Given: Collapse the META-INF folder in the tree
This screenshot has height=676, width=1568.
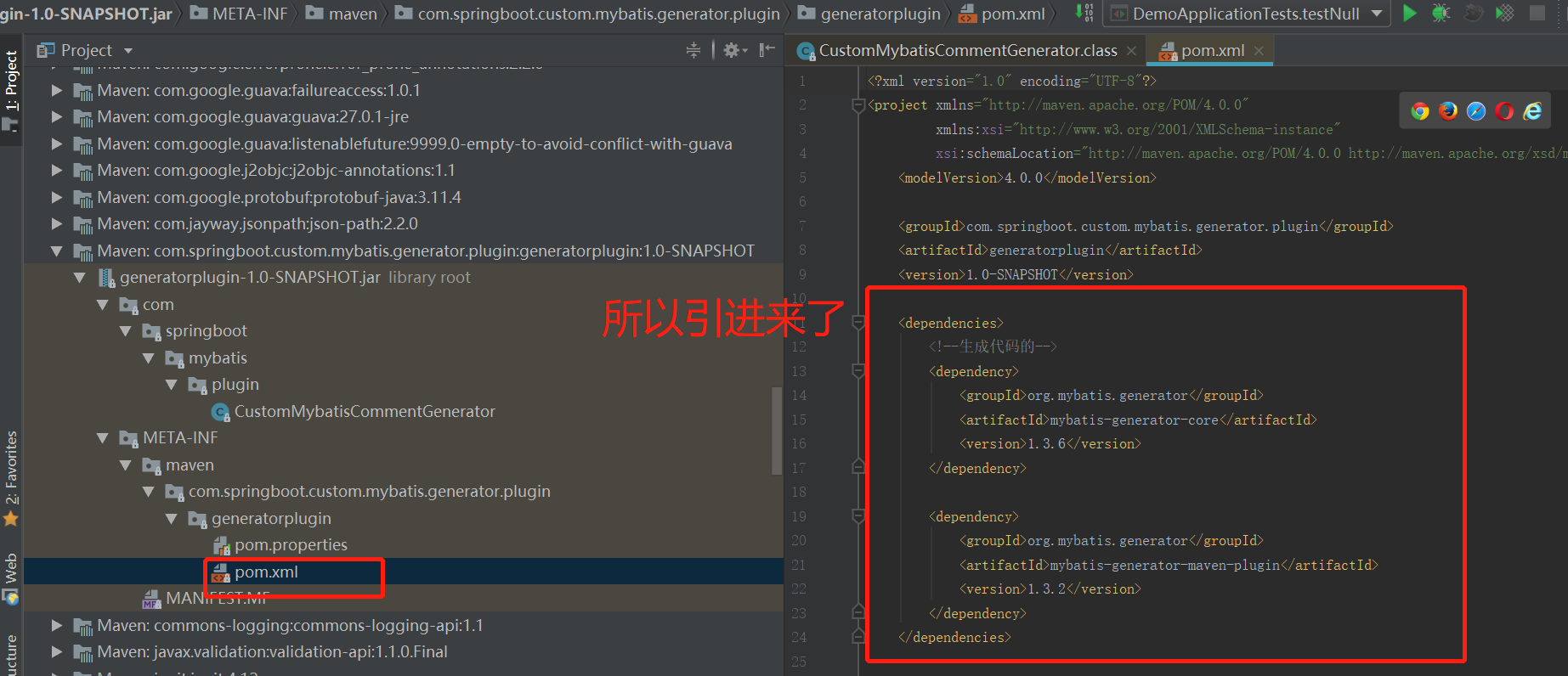Looking at the screenshot, I should point(103,437).
